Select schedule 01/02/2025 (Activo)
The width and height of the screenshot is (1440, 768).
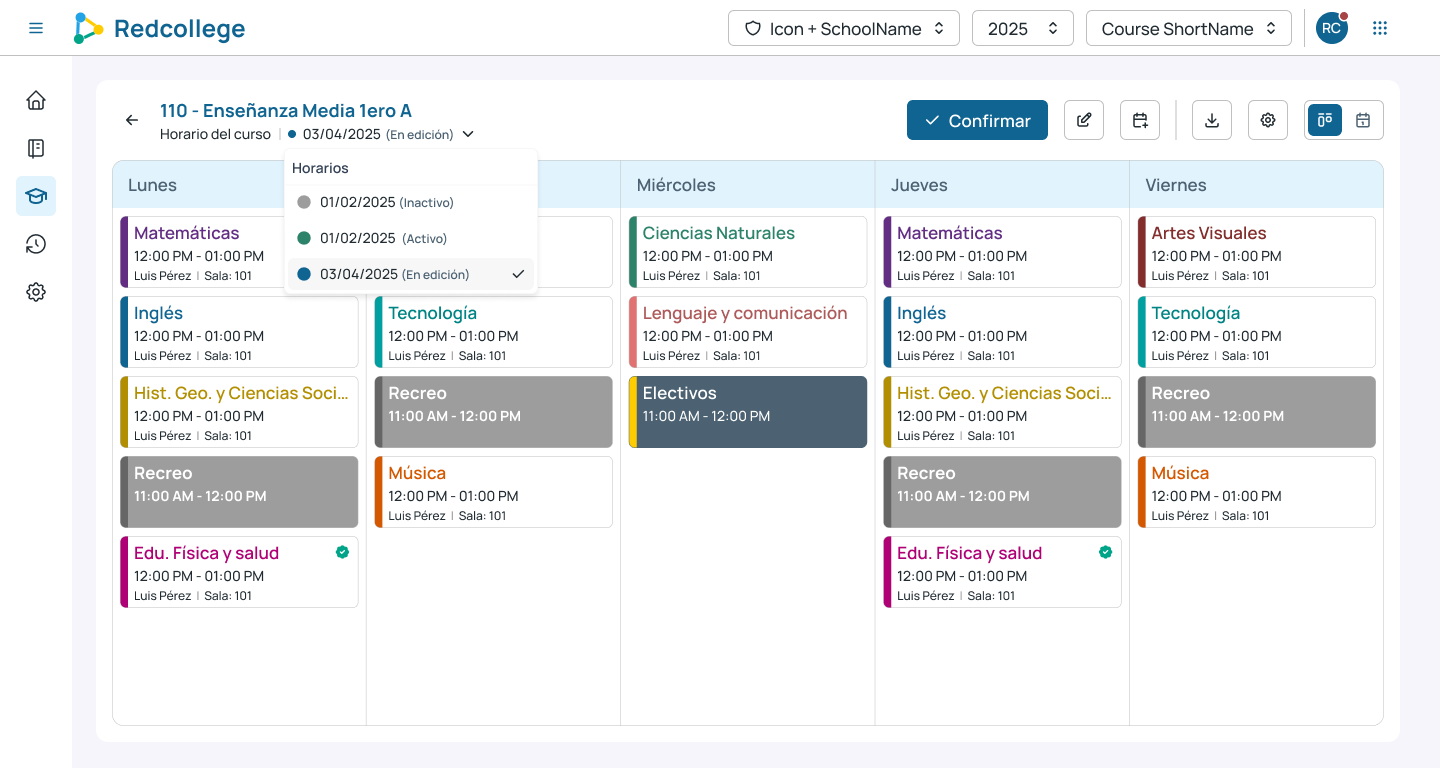(411, 238)
